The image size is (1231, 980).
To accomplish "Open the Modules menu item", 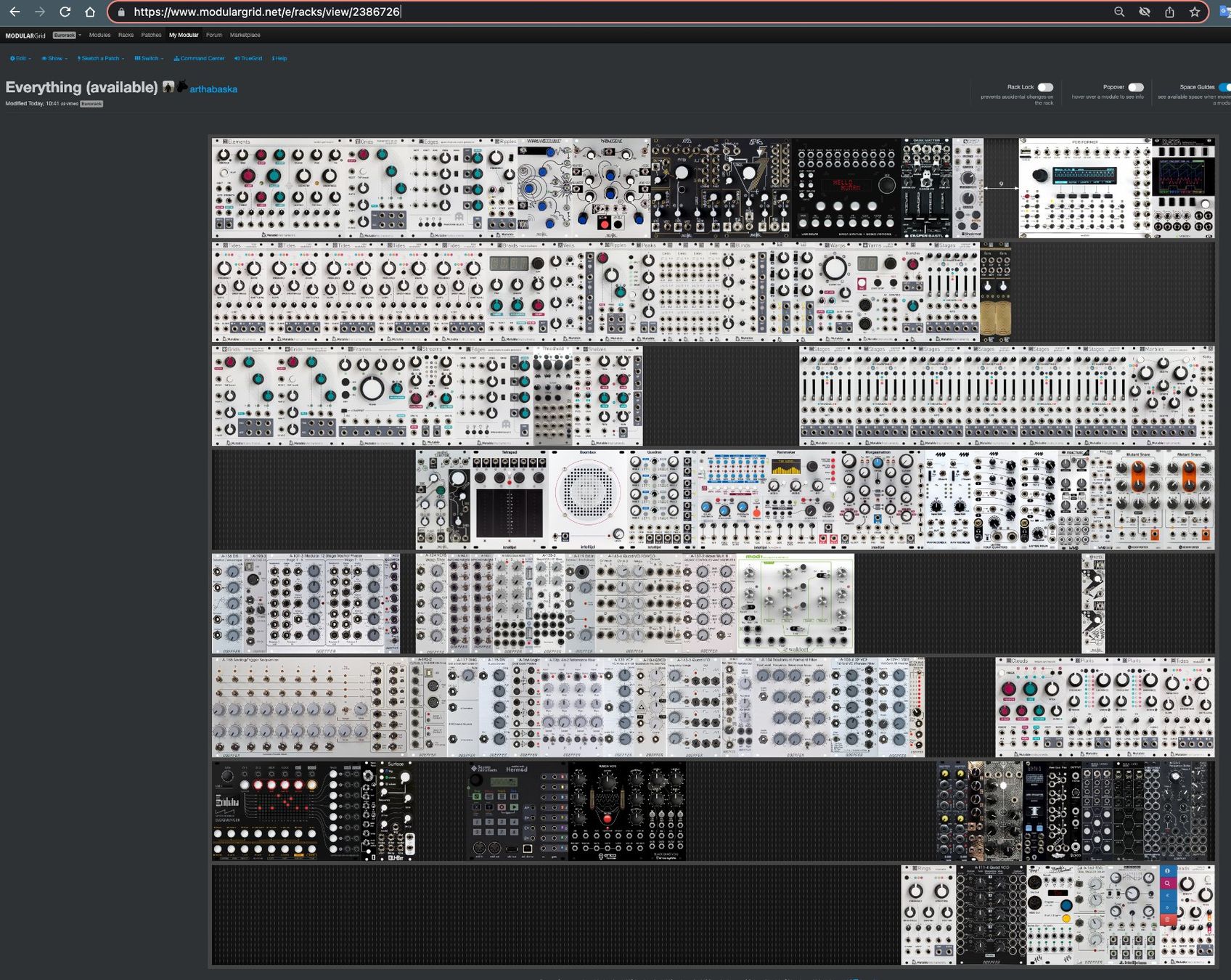I will pyautogui.click(x=100, y=35).
